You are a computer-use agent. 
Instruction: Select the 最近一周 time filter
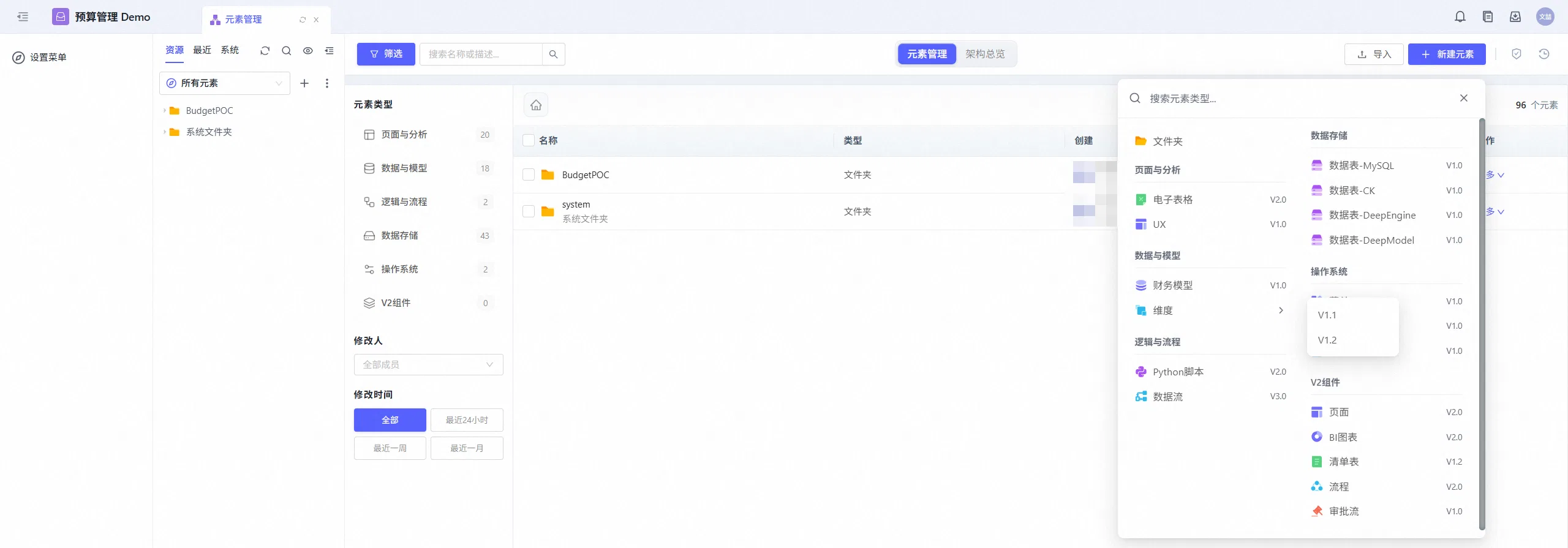390,448
